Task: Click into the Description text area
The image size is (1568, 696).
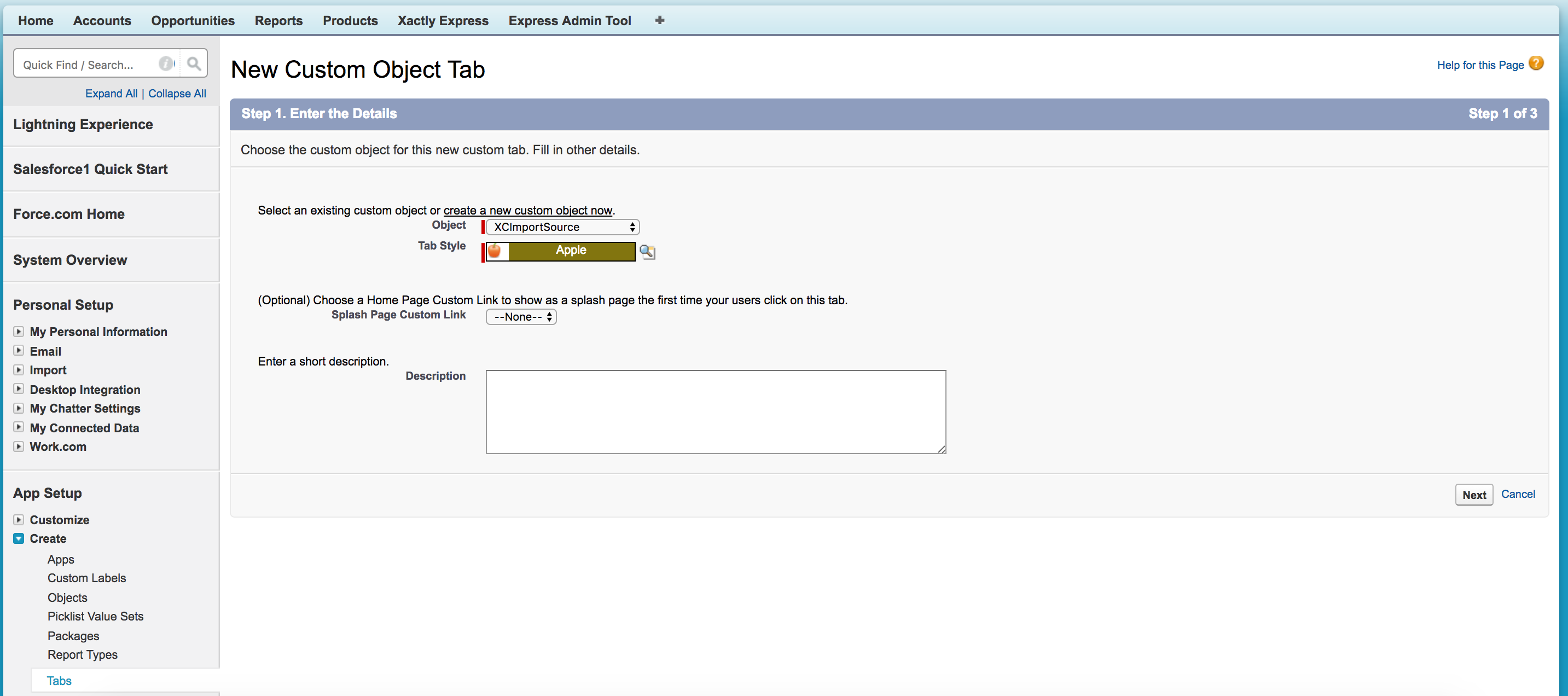Action: (x=716, y=411)
